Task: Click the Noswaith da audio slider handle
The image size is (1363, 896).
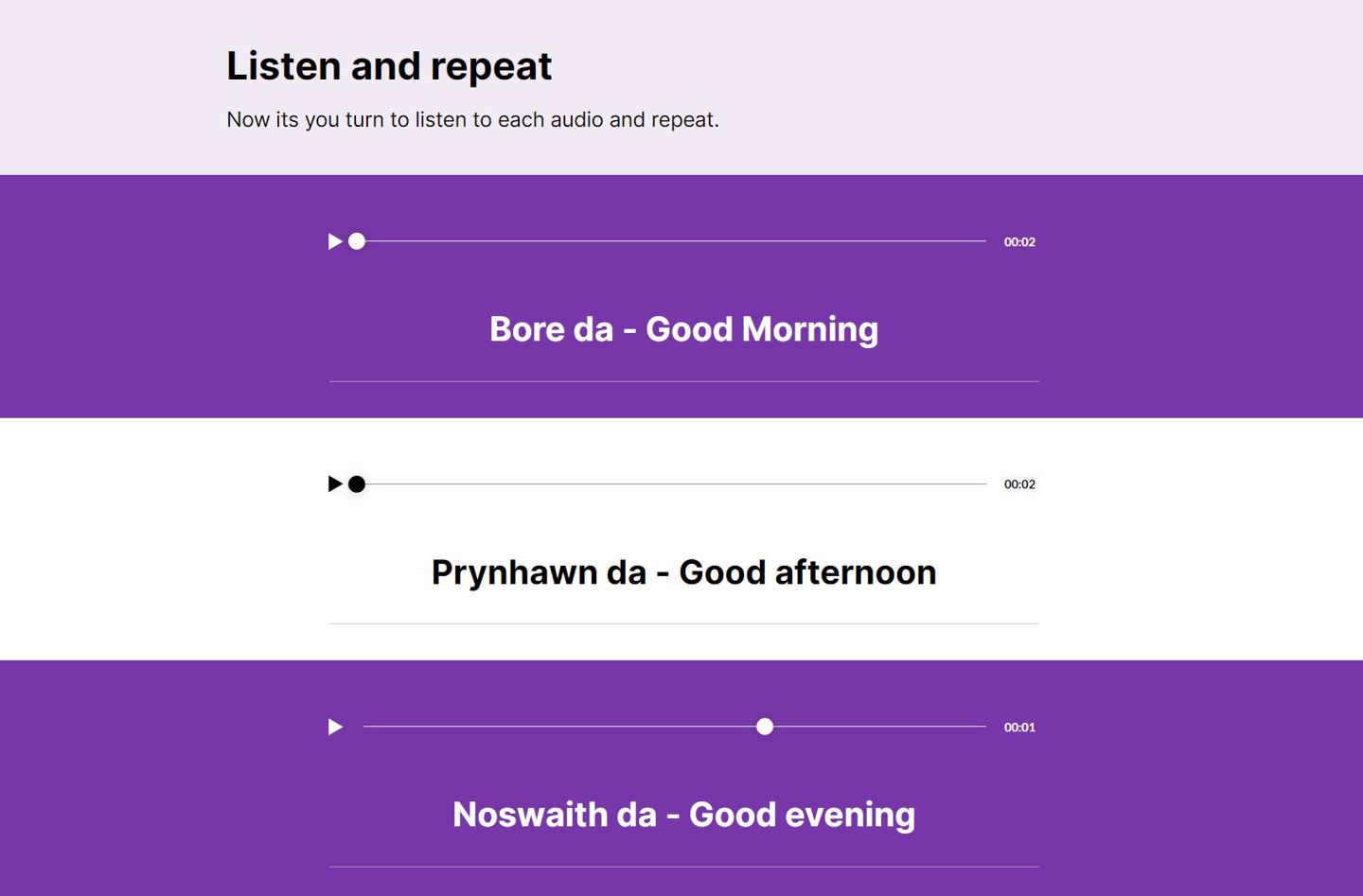Action: [x=765, y=727]
